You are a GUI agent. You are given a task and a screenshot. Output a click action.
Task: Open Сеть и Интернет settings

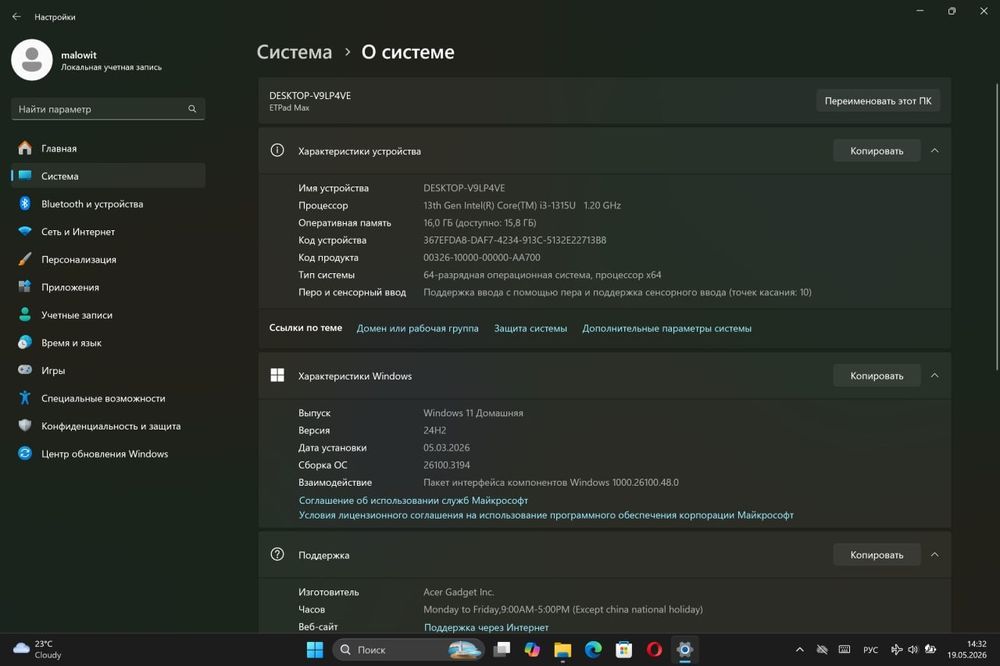tap(108, 232)
